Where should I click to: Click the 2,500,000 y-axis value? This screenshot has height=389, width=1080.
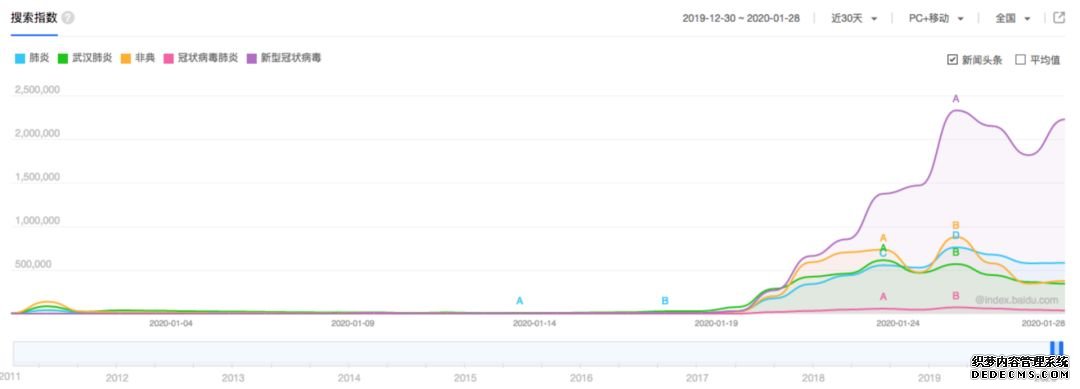click(x=37, y=90)
